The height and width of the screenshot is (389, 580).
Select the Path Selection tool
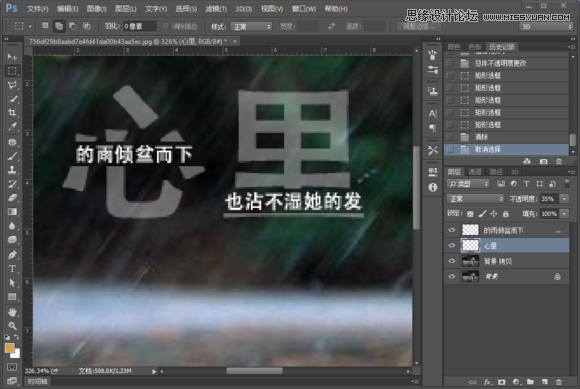[x=12, y=283]
